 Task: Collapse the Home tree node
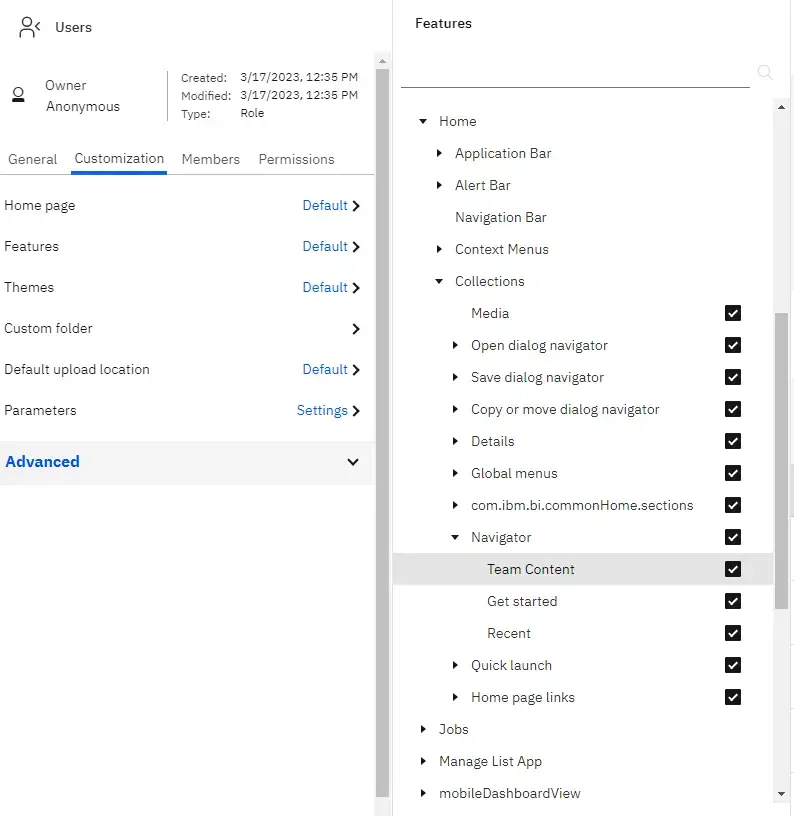(423, 121)
